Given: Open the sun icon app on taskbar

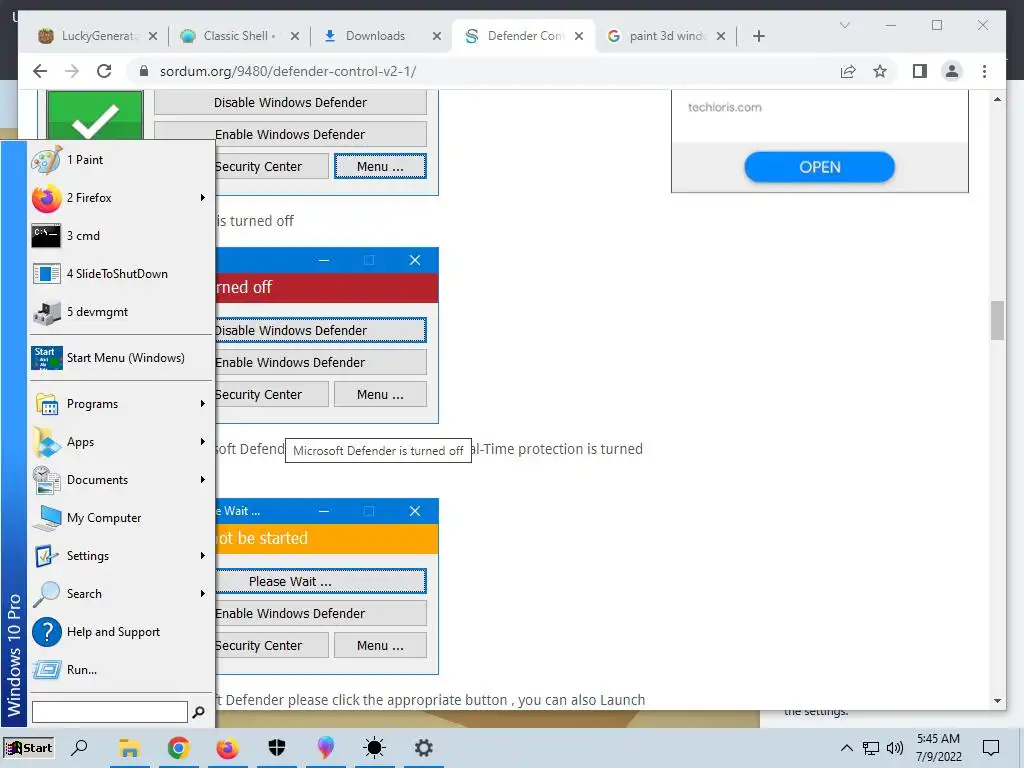Looking at the screenshot, I should pos(374,748).
